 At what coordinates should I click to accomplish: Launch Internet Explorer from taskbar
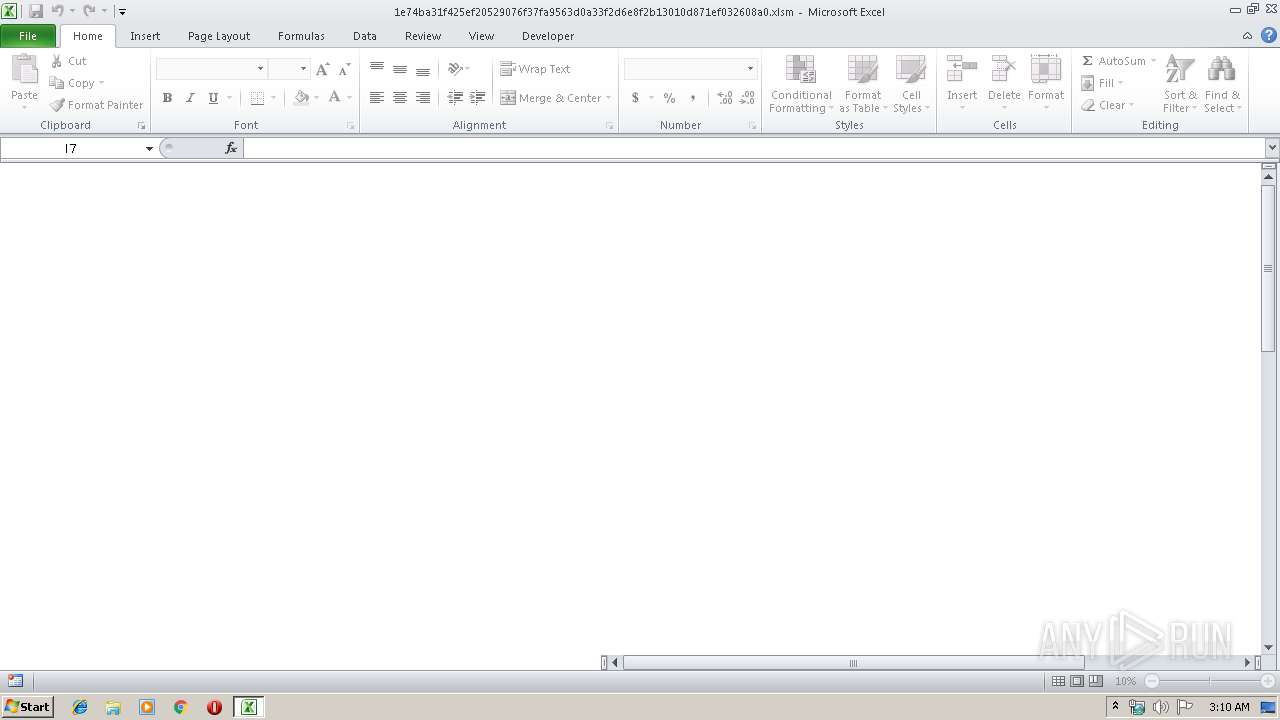point(80,707)
